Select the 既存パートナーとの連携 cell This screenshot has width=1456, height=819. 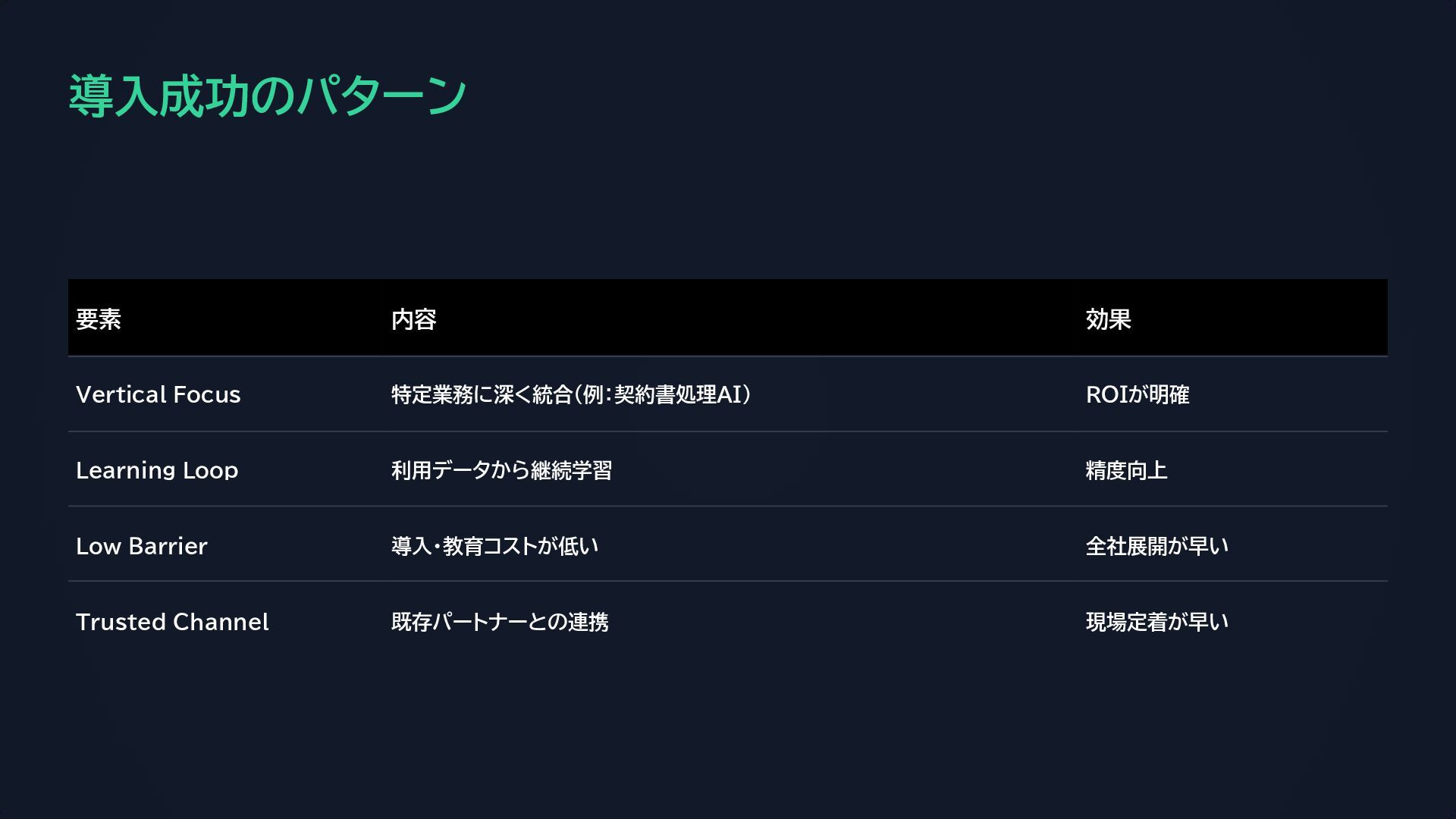pyautogui.click(x=500, y=622)
